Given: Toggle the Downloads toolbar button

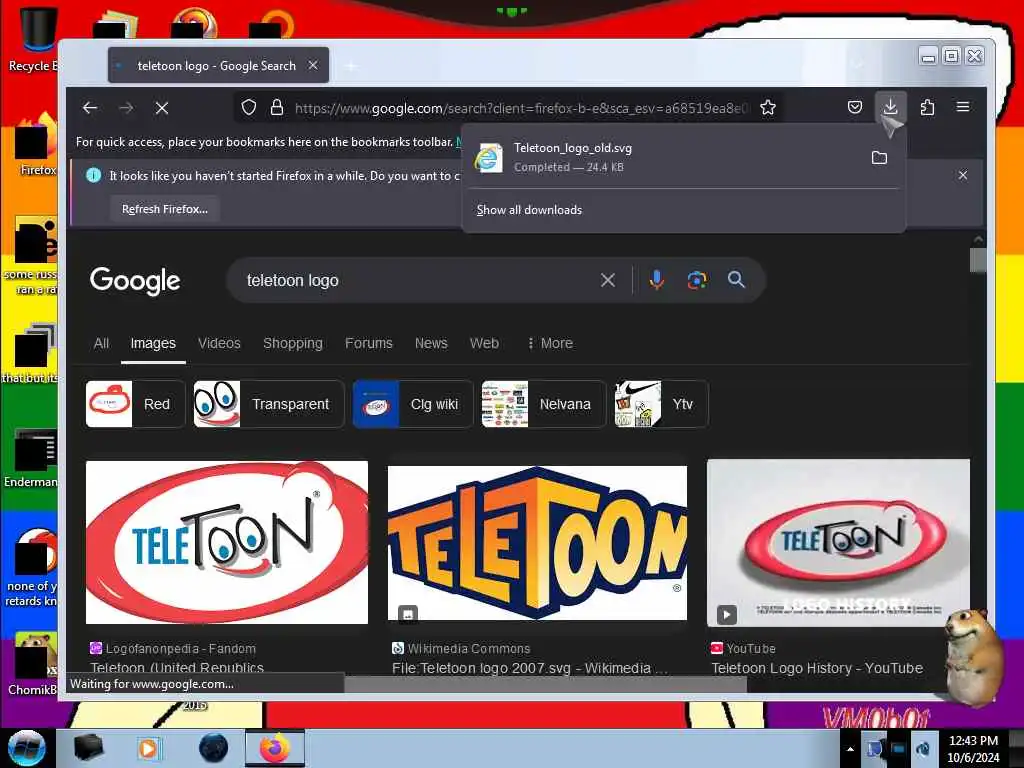Looking at the screenshot, I should 890,107.
